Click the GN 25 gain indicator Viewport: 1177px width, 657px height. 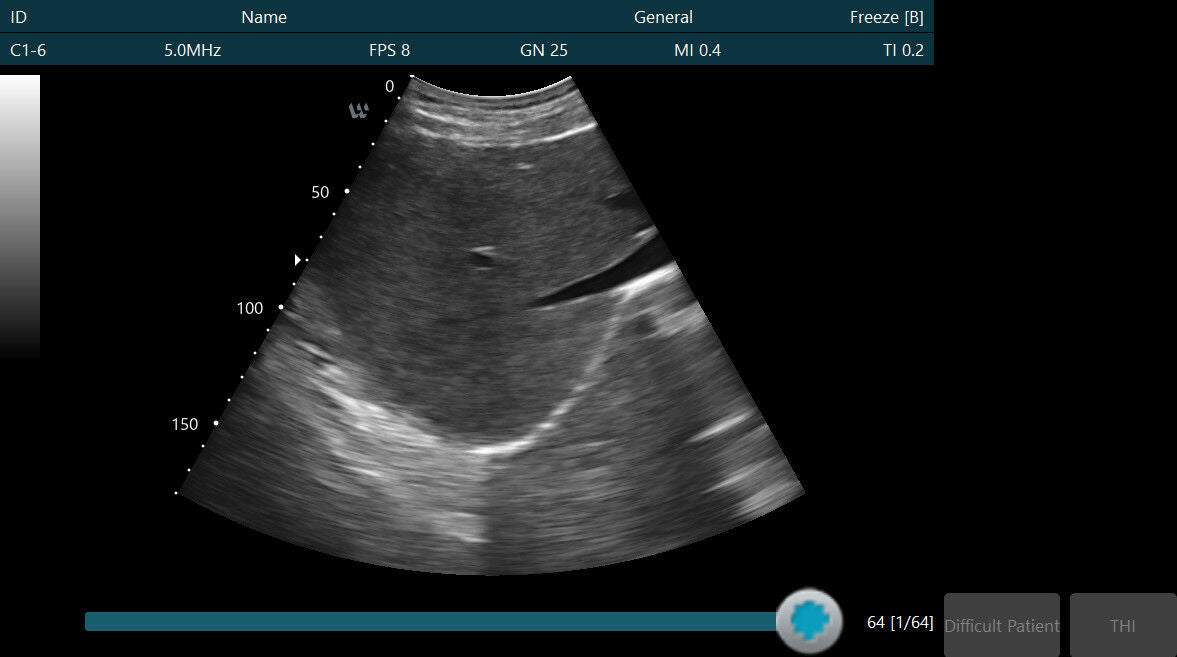pos(544,49)
